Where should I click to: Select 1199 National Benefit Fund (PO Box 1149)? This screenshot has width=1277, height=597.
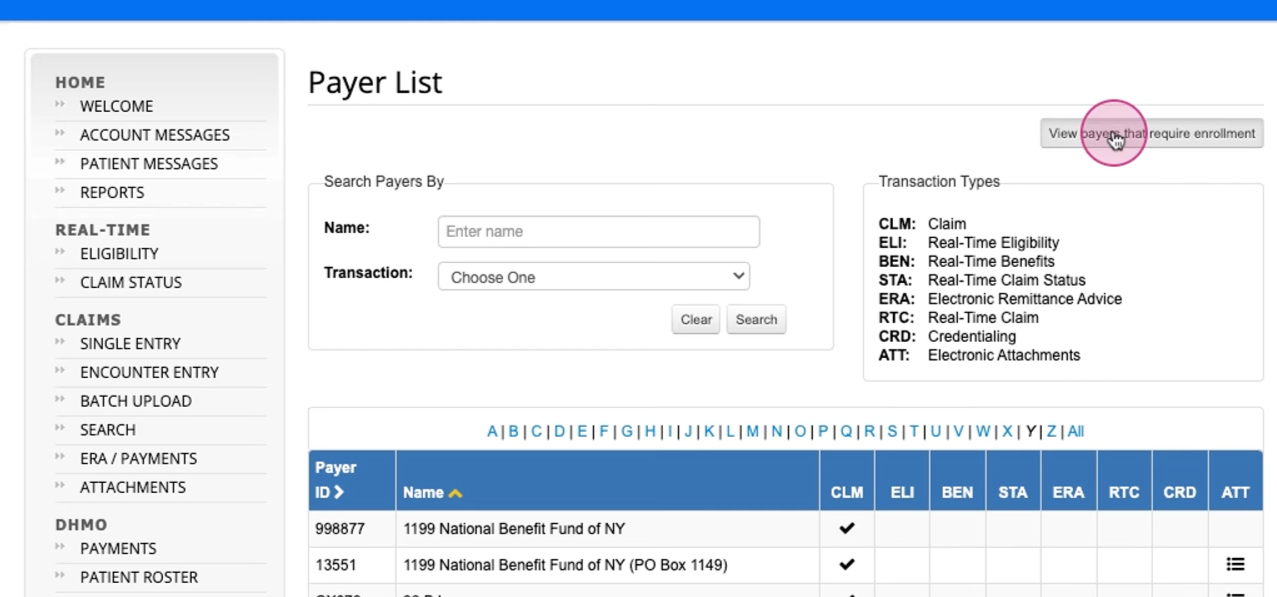coord(565,565)
